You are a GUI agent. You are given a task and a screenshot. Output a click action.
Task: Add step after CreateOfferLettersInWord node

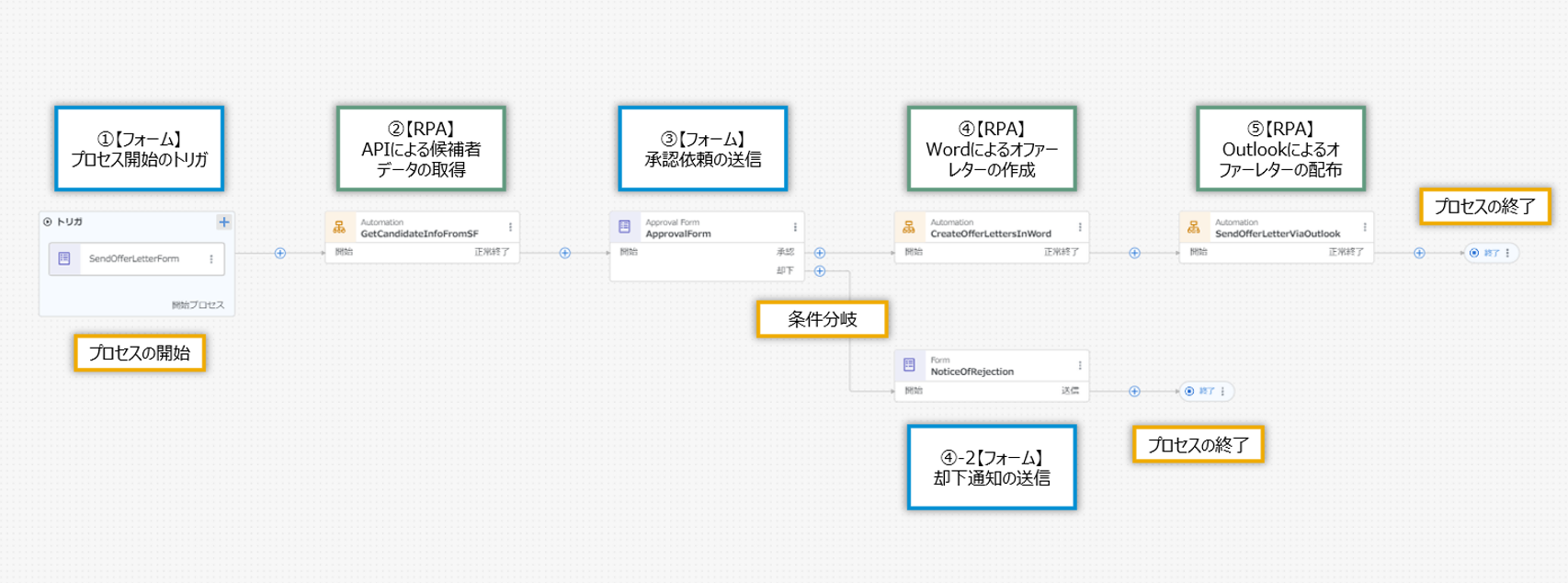pyautogui.click(x=1134, y=253)
